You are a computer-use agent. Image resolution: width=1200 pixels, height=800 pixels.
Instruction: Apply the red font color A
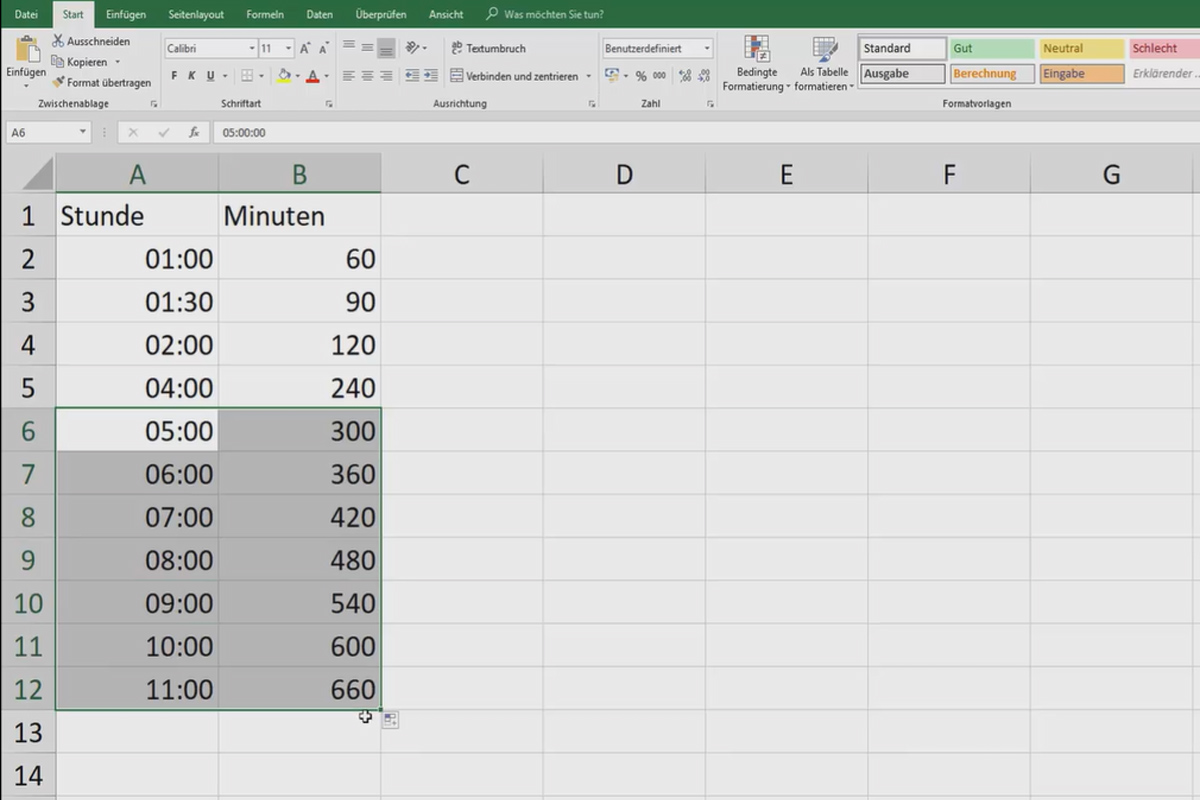(x=312, y=76)
